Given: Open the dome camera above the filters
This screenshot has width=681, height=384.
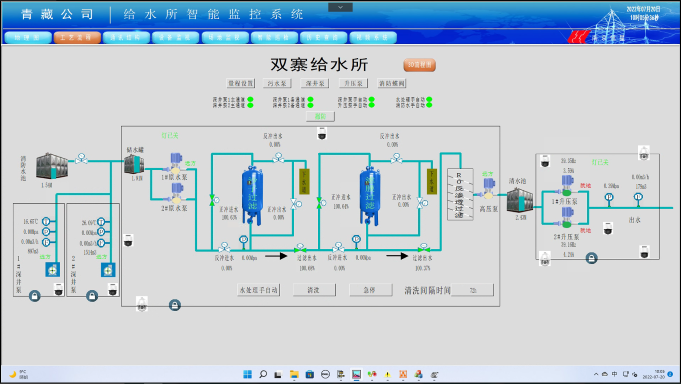Looking at the screenshot, I should [x=322, y=134].
